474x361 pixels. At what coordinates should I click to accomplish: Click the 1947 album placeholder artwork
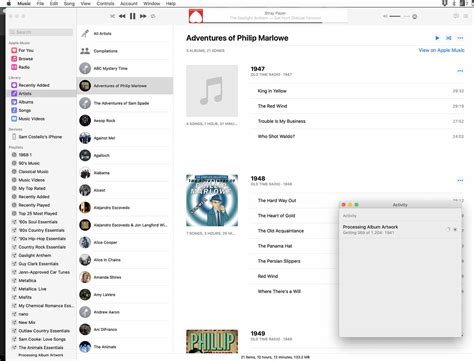point(212,91)
